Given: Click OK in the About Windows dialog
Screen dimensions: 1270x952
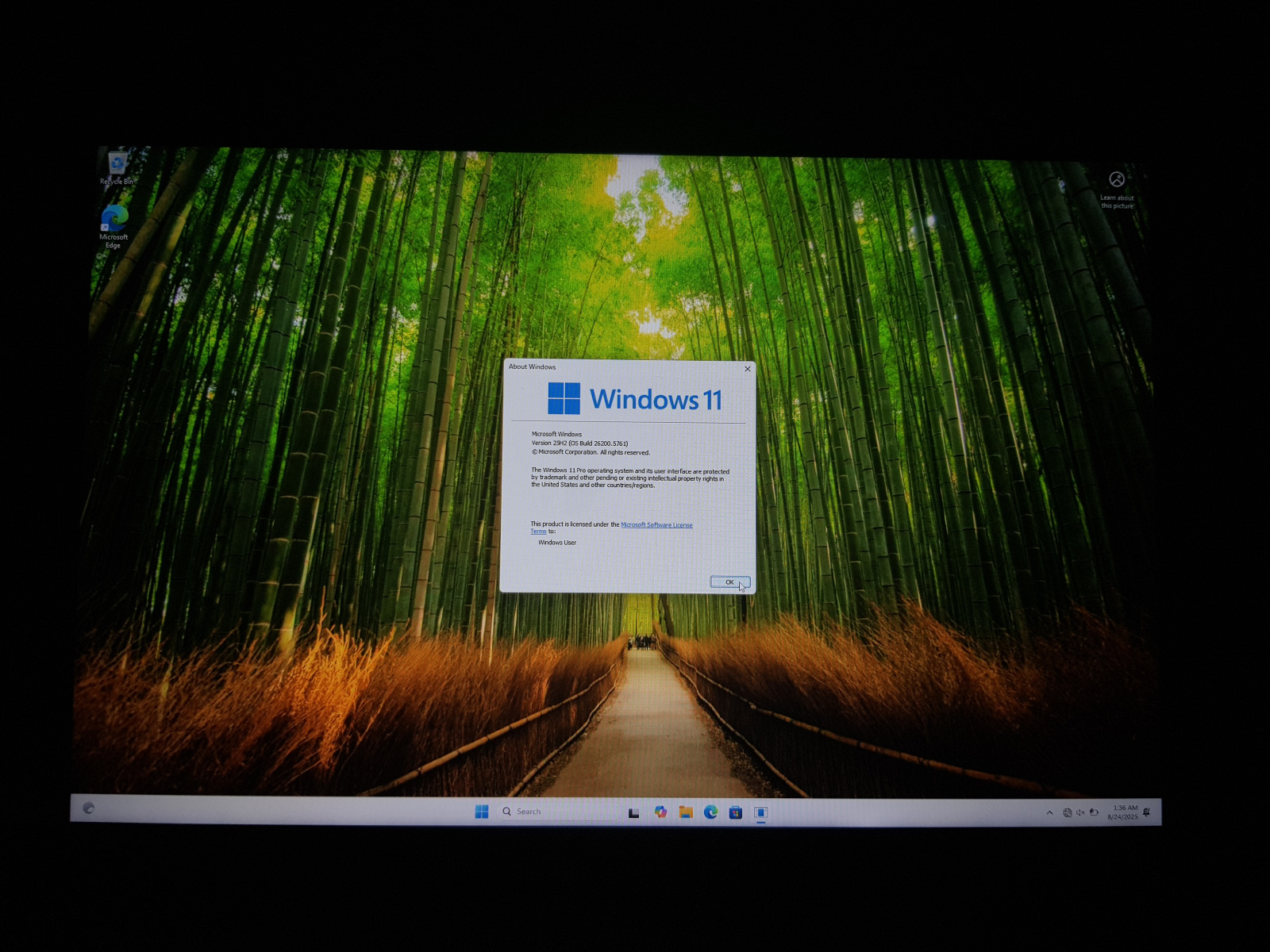Looking at the screenshot, I should pyautogui.click(x=729, y=582).
